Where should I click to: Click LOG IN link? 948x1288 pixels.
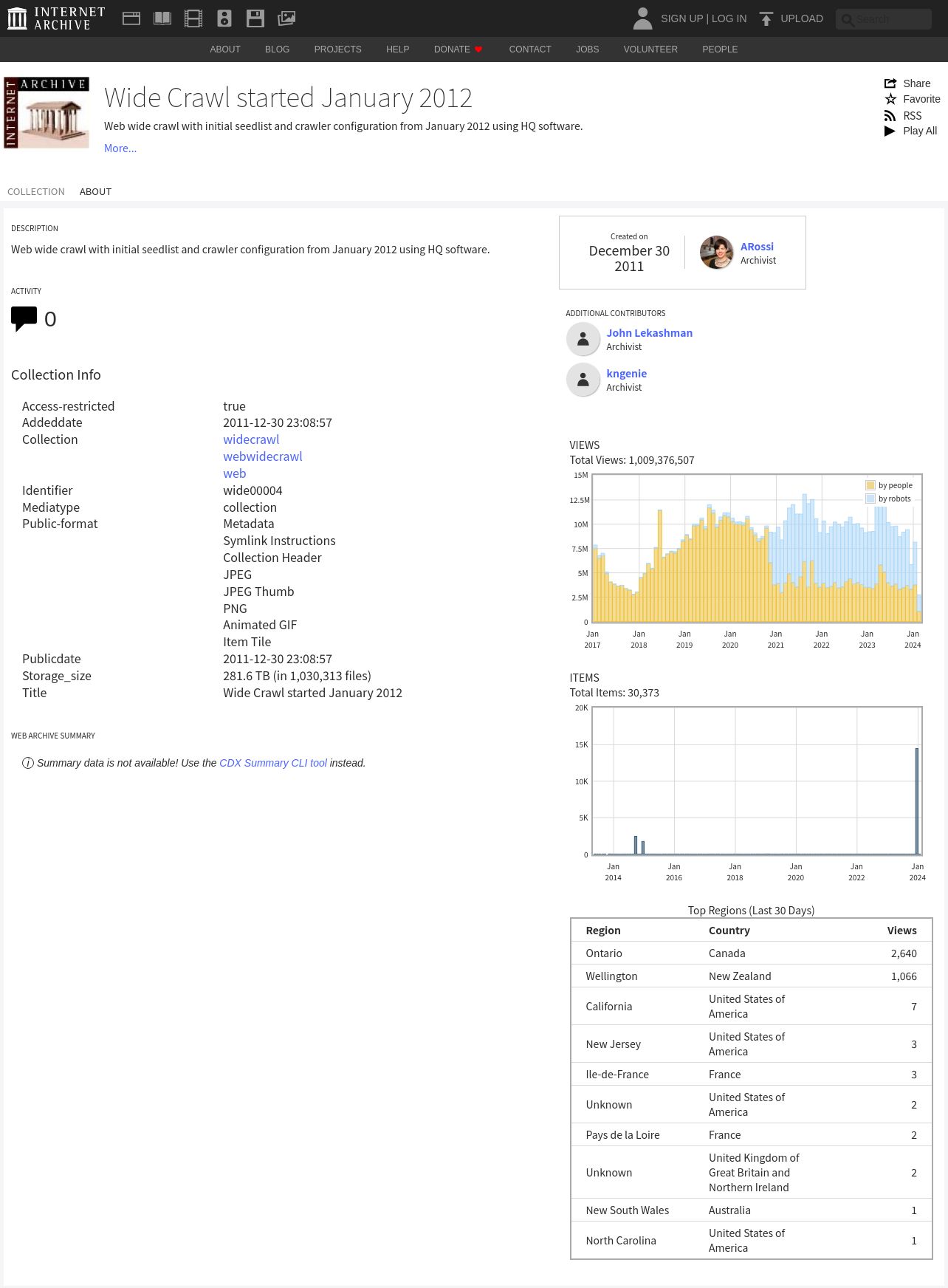[x=729, y=18]
